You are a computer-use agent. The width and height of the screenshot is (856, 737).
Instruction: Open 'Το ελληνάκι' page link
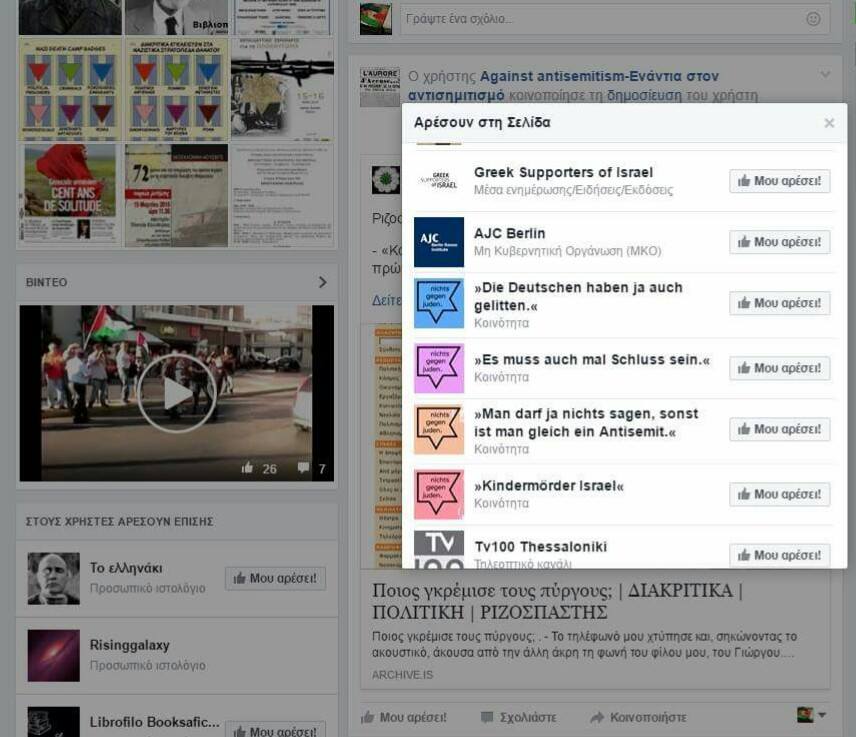126,568
